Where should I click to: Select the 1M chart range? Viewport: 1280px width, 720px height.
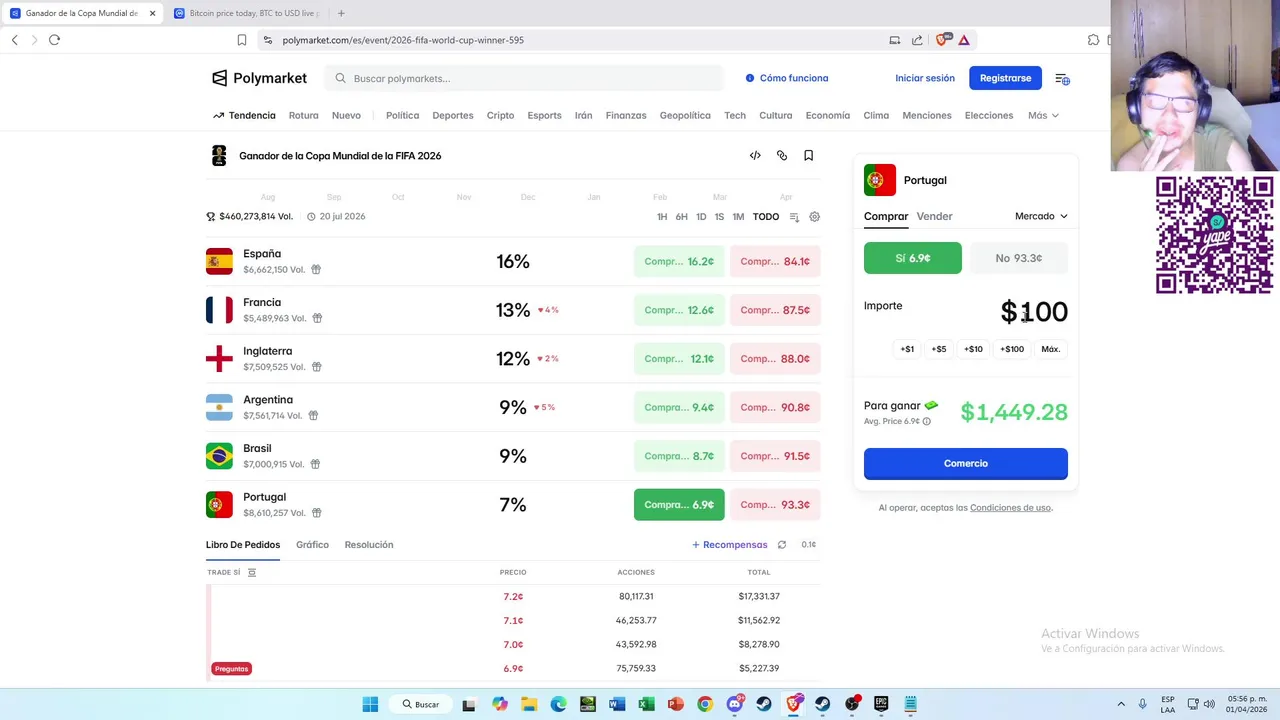point(738,217)
